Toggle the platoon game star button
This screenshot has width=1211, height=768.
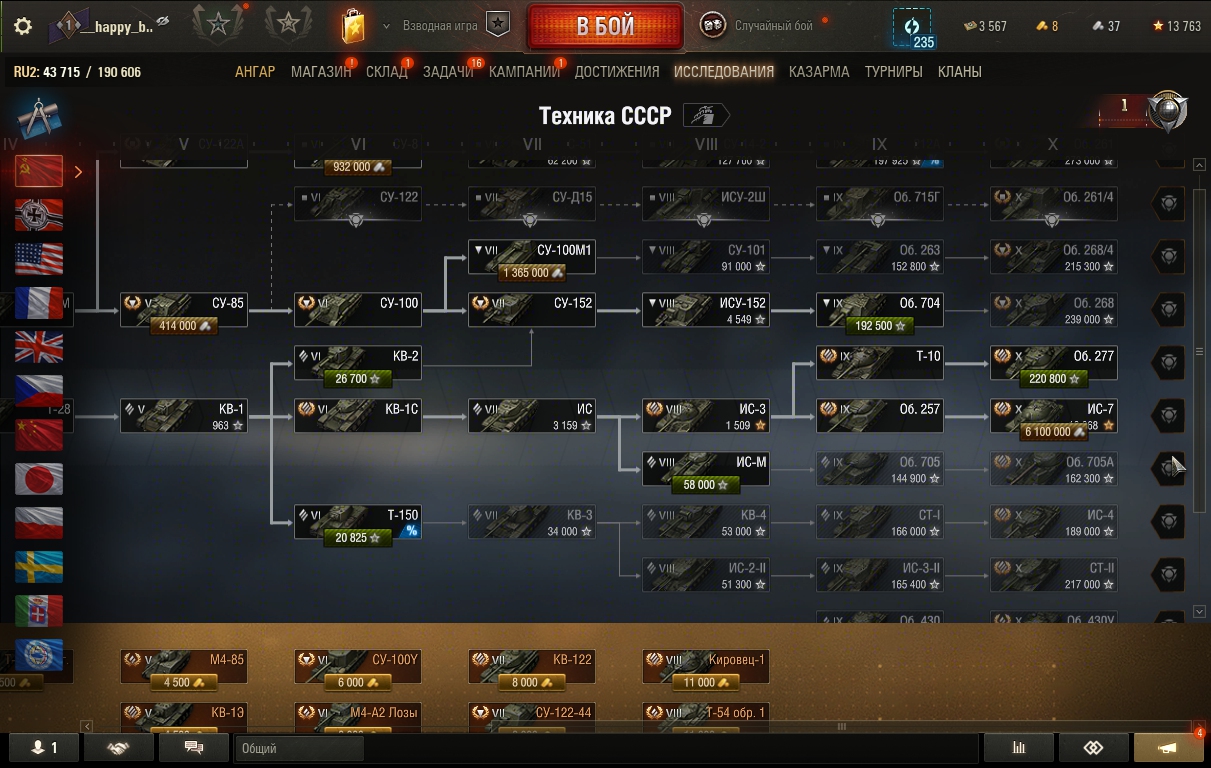(x=498, y=25)
